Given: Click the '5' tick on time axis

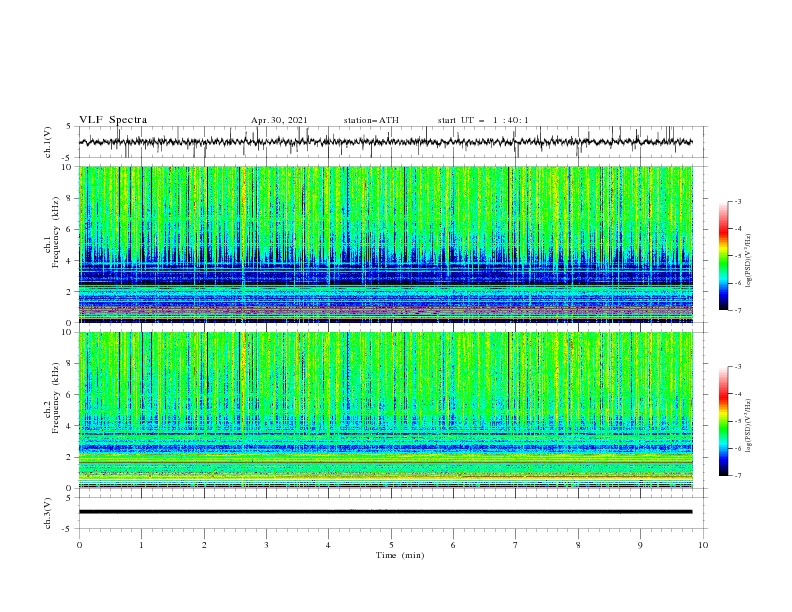Looking at the screenshot, I should (391, 545).
